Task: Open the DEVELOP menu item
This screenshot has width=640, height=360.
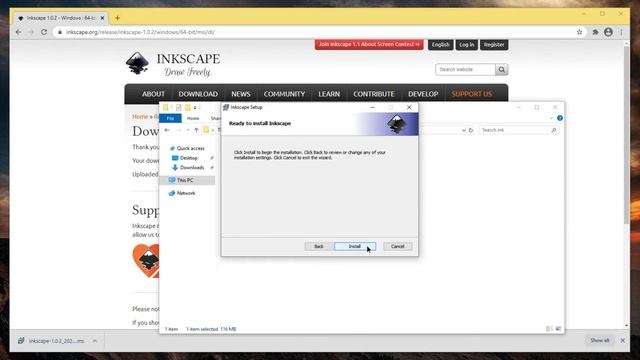Action: tap(423, 94)
